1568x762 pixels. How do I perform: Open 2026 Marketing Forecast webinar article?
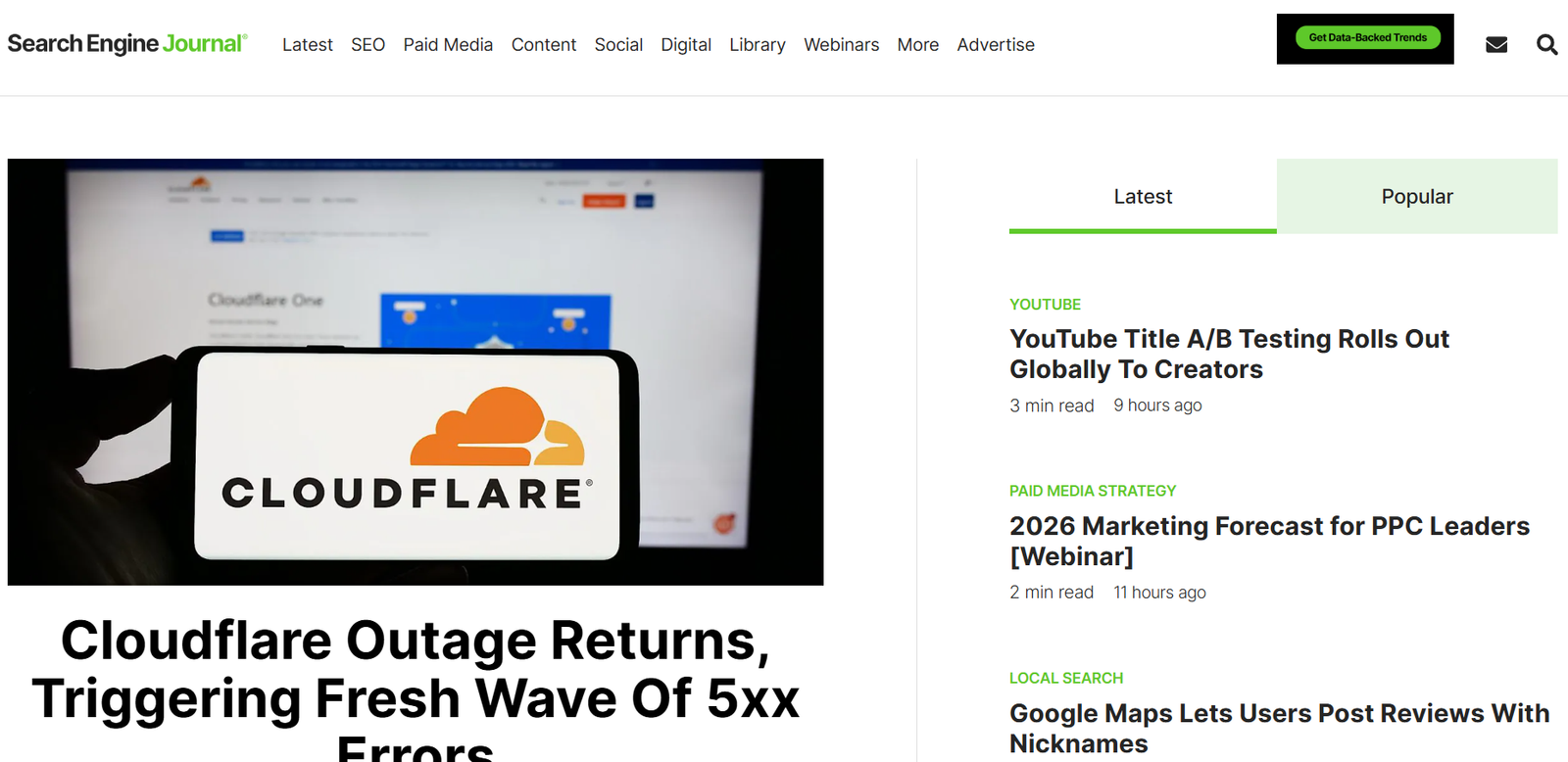click(1269, 541)
